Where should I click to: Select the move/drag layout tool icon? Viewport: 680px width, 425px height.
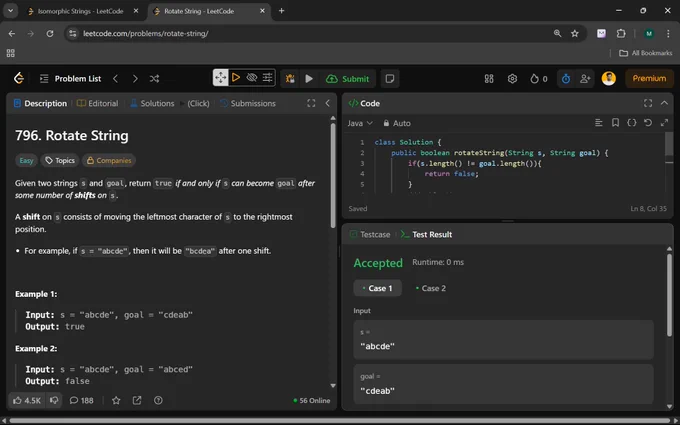pos(220,78)
